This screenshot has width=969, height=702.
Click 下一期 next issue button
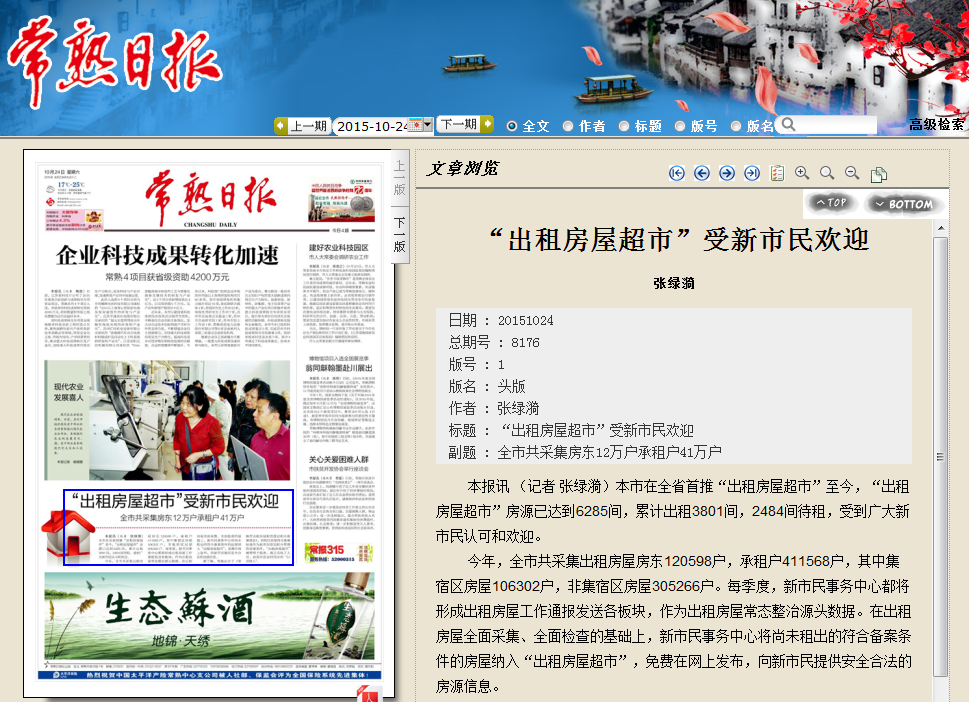(x=459, y=125)
